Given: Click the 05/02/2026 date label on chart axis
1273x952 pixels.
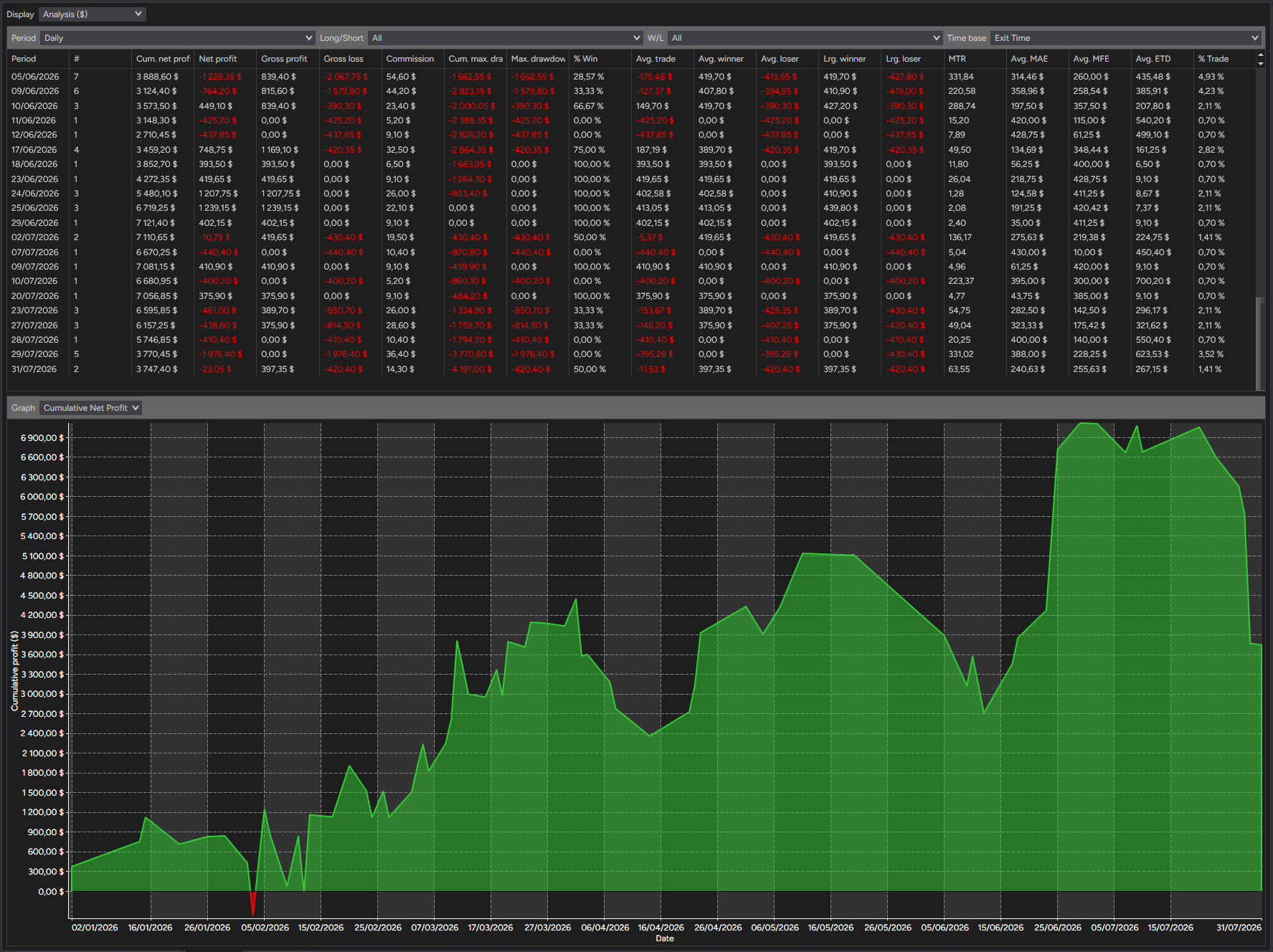Looking at the screenshot, I should (265, 928).
